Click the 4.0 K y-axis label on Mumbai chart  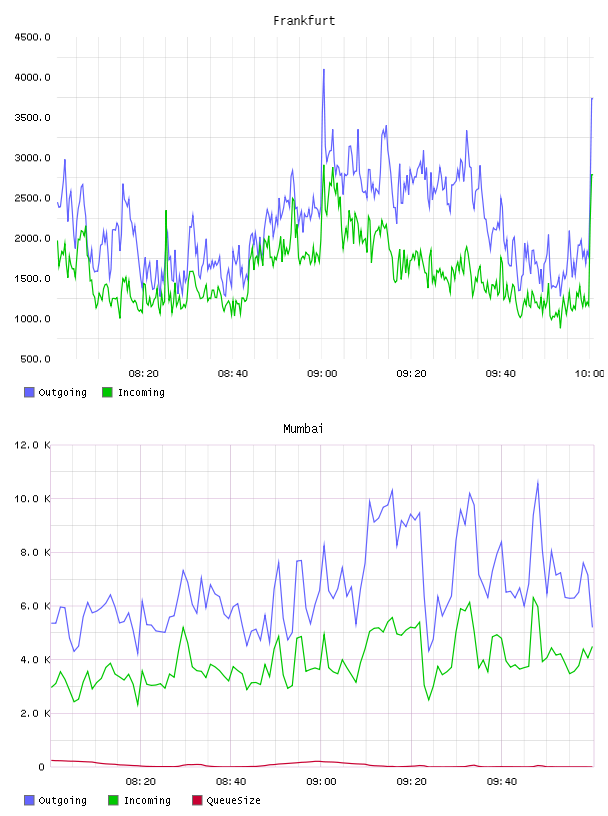(x=35, y=659)
